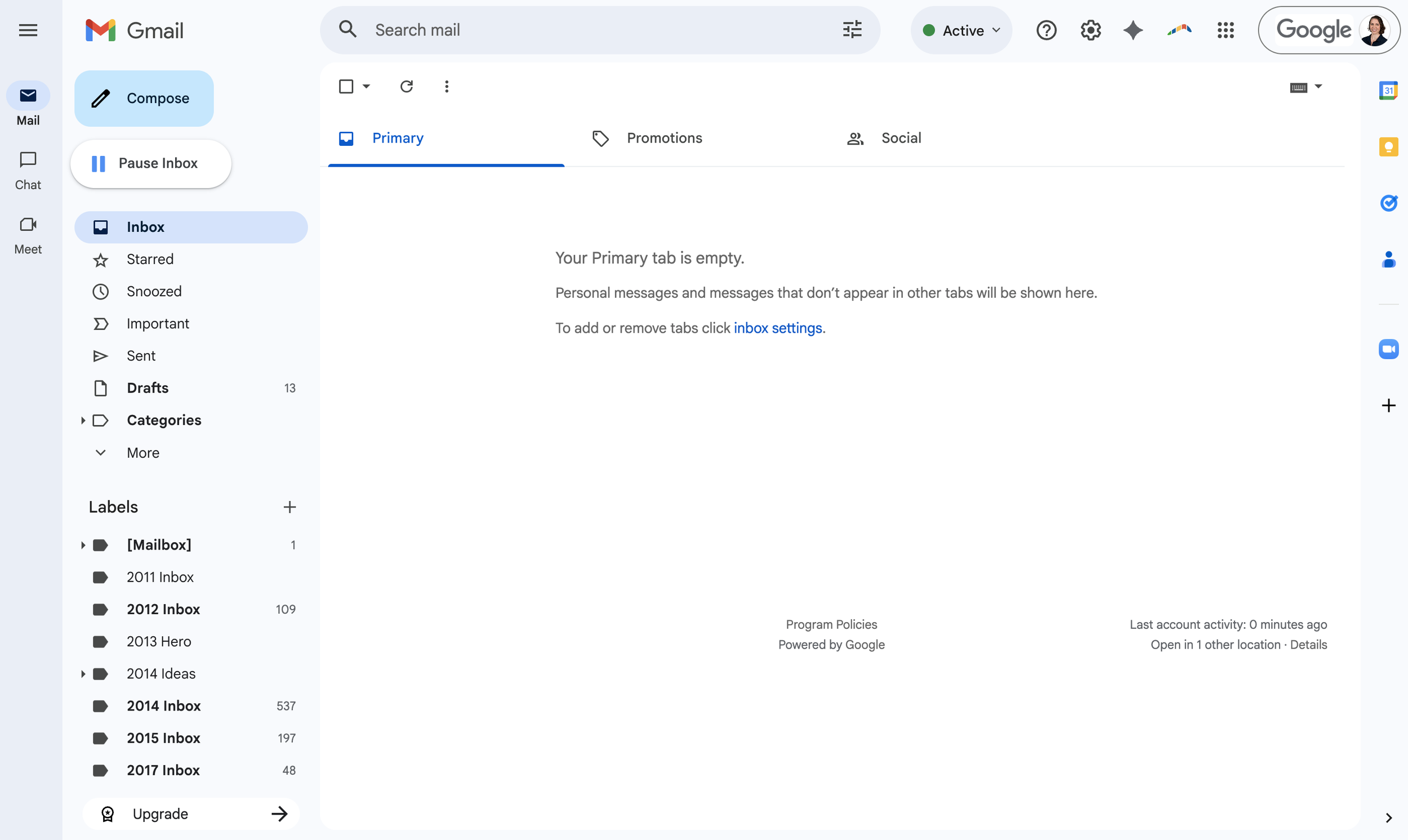
Task: Open Google Tasks in the side panel
Action: point(1388,203)
